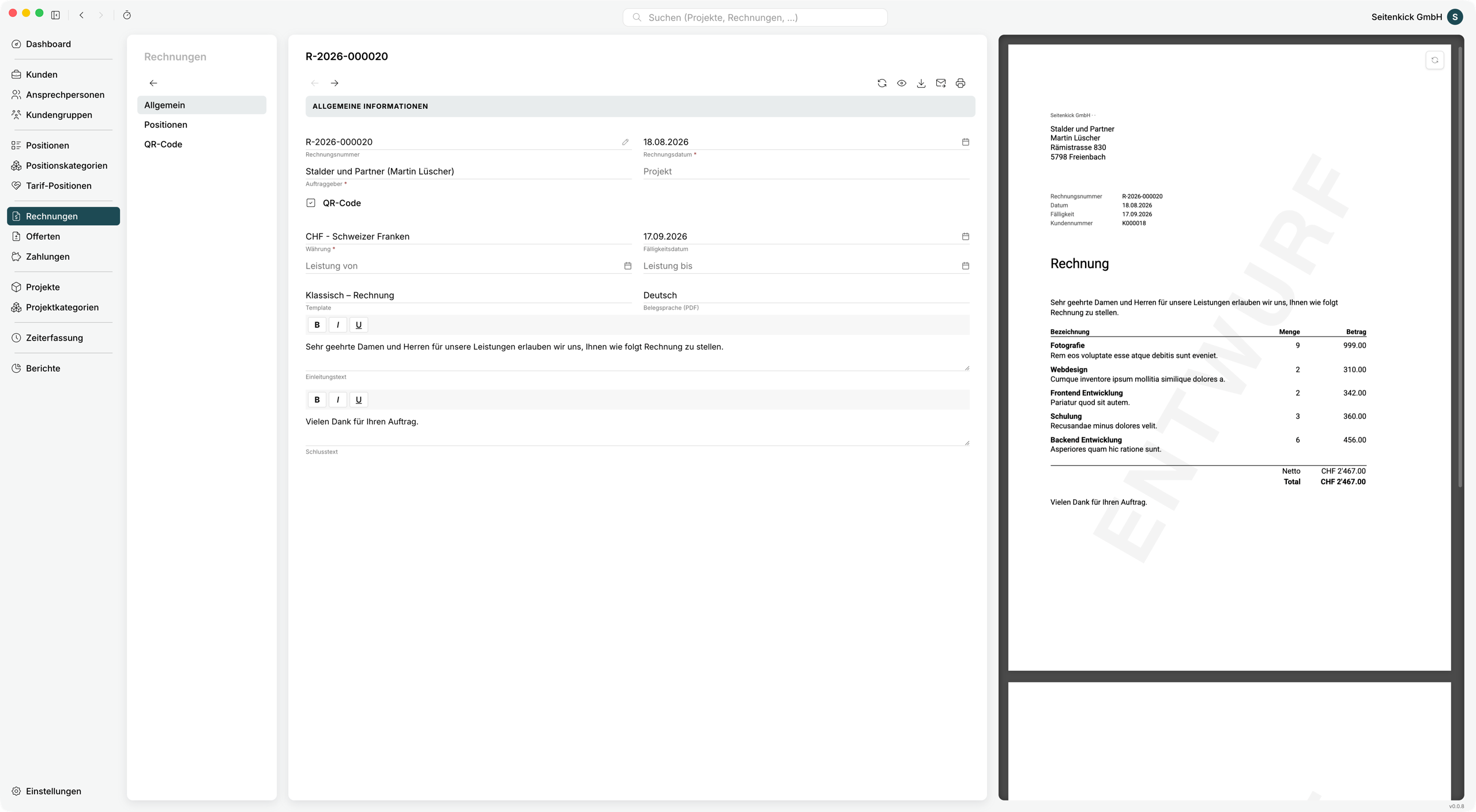Open Dashboard in the sidebar
The height and width of the screenshot is (812, 1476).
(x=63, y=44)
